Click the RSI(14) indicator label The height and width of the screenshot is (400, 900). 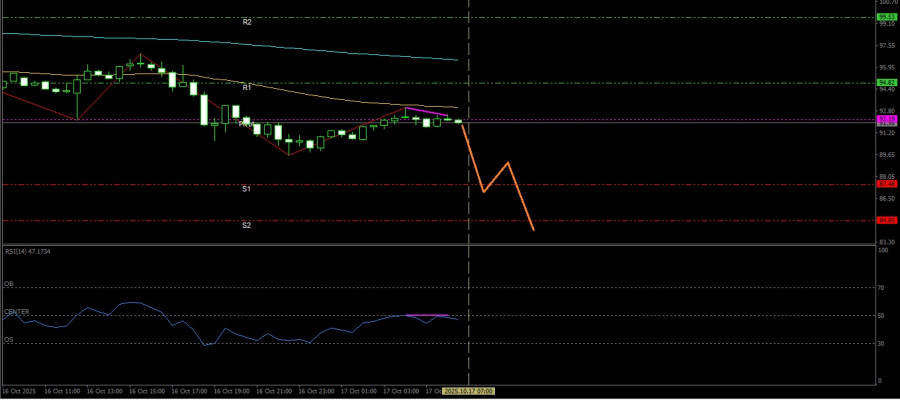27,251
